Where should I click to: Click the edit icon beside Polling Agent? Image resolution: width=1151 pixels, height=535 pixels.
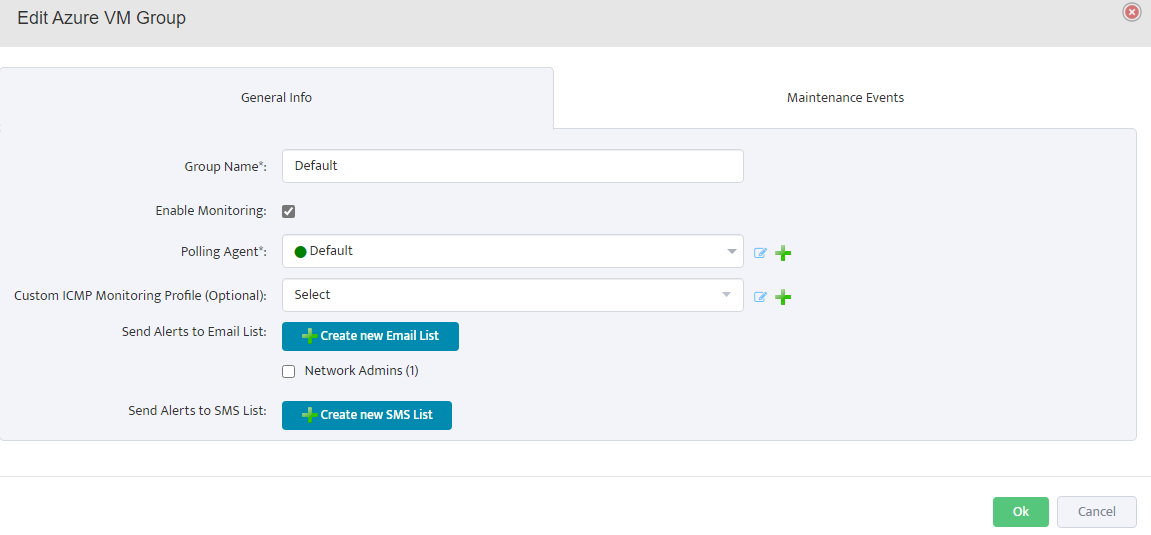pyautogui.click(x=760, y=253)
